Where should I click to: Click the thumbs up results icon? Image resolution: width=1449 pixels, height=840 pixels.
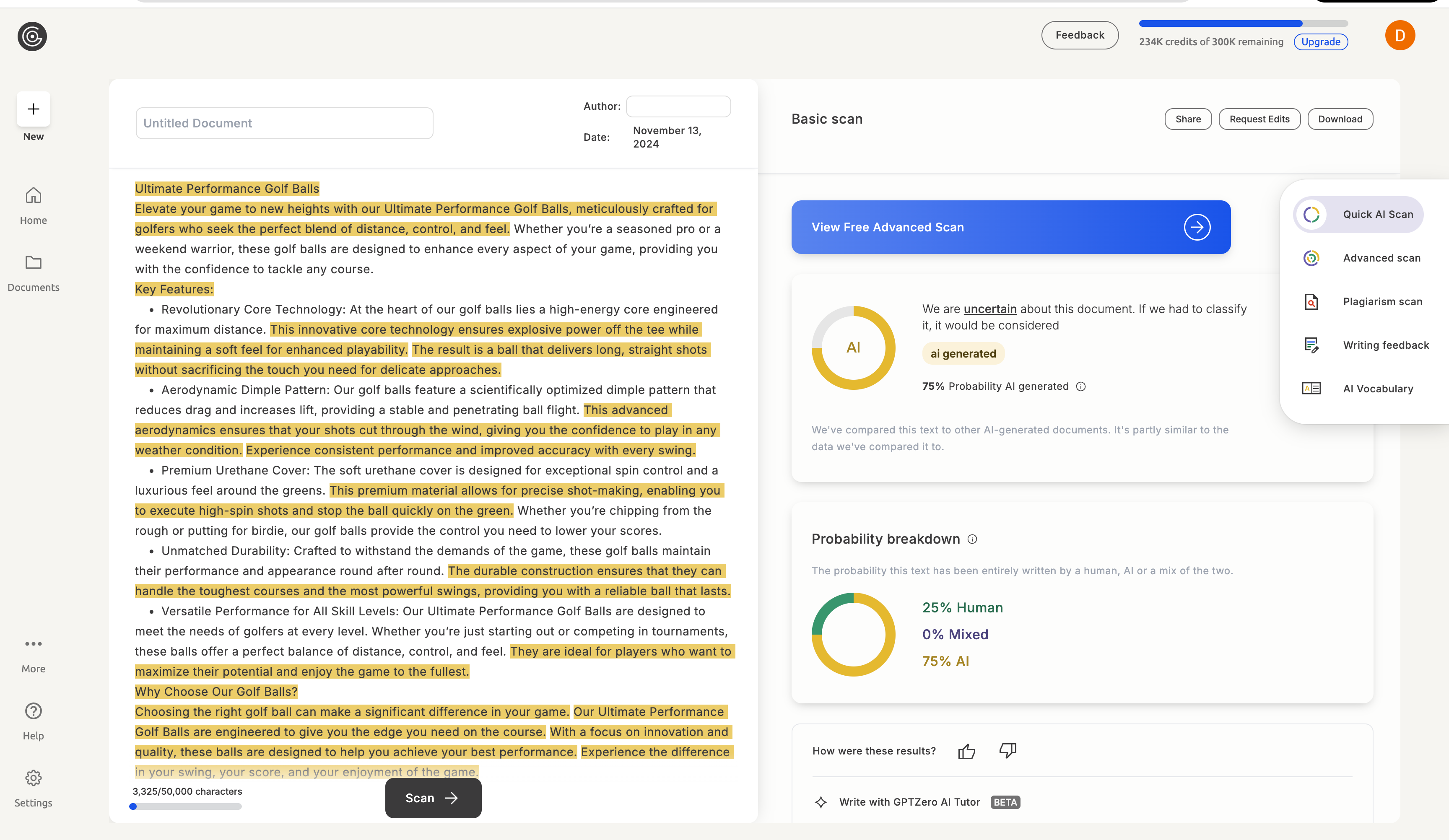(x=966, y=751)
